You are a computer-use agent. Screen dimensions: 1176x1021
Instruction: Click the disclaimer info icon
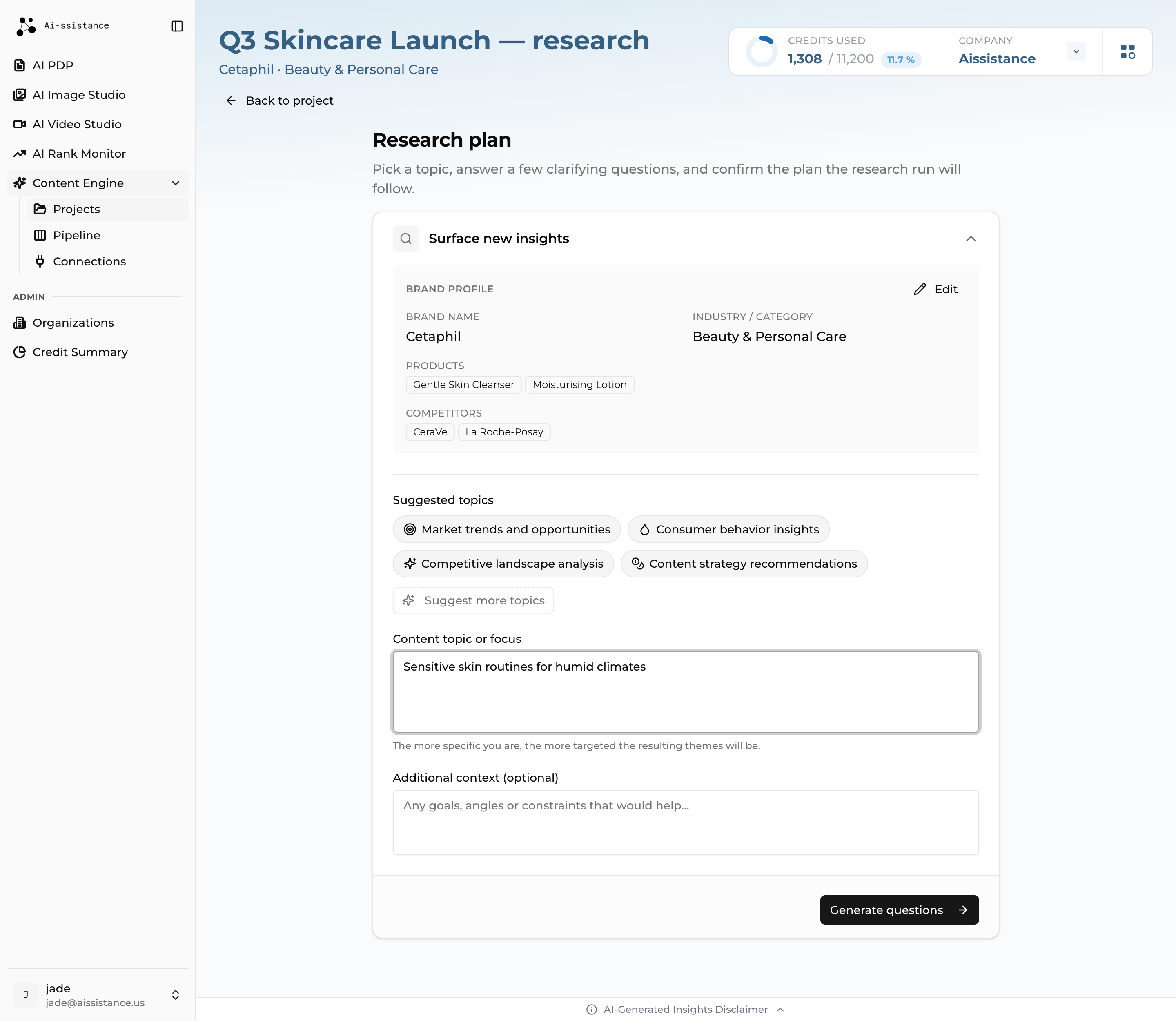click(591, 1010)
